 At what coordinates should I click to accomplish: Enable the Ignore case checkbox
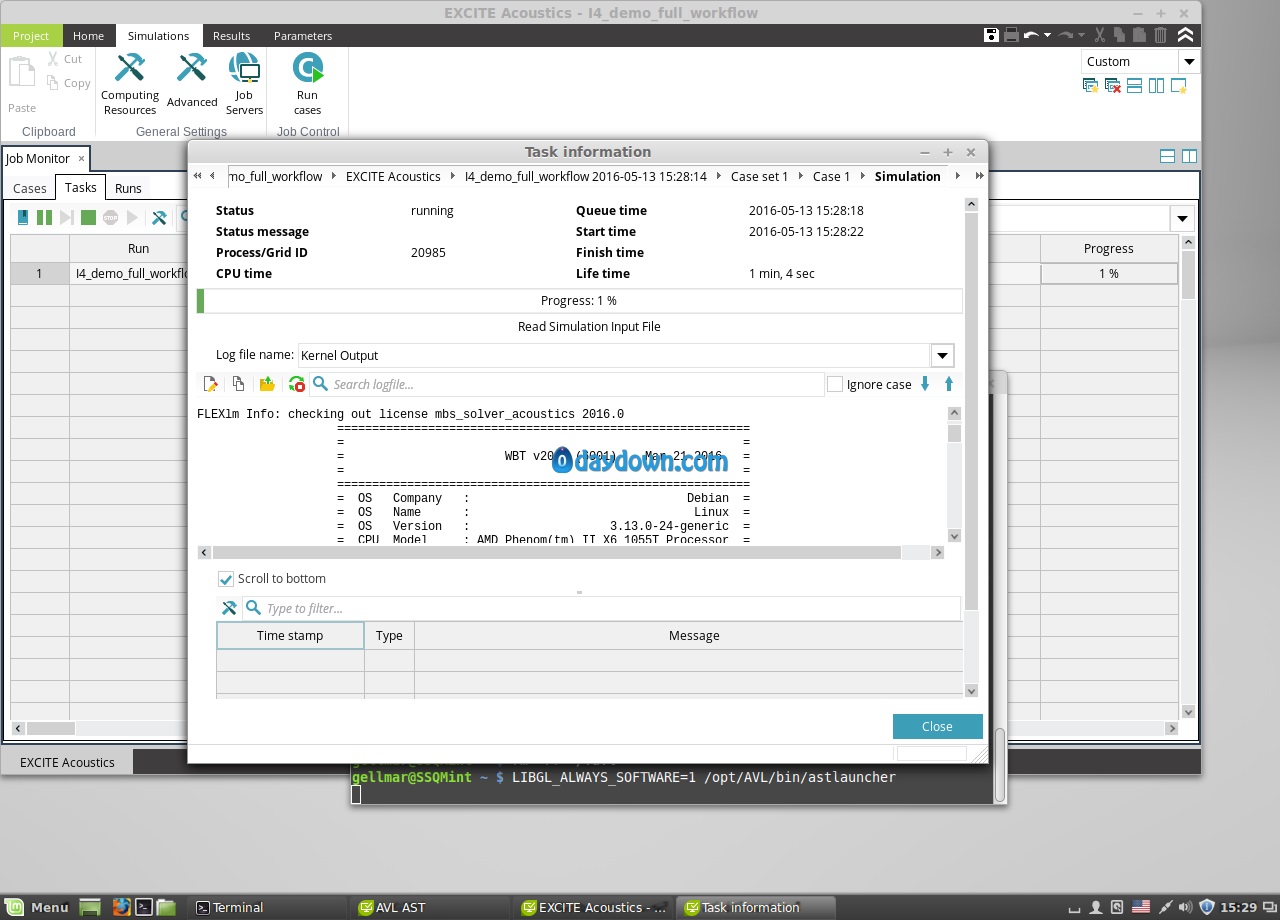click(x=835, y=384)
